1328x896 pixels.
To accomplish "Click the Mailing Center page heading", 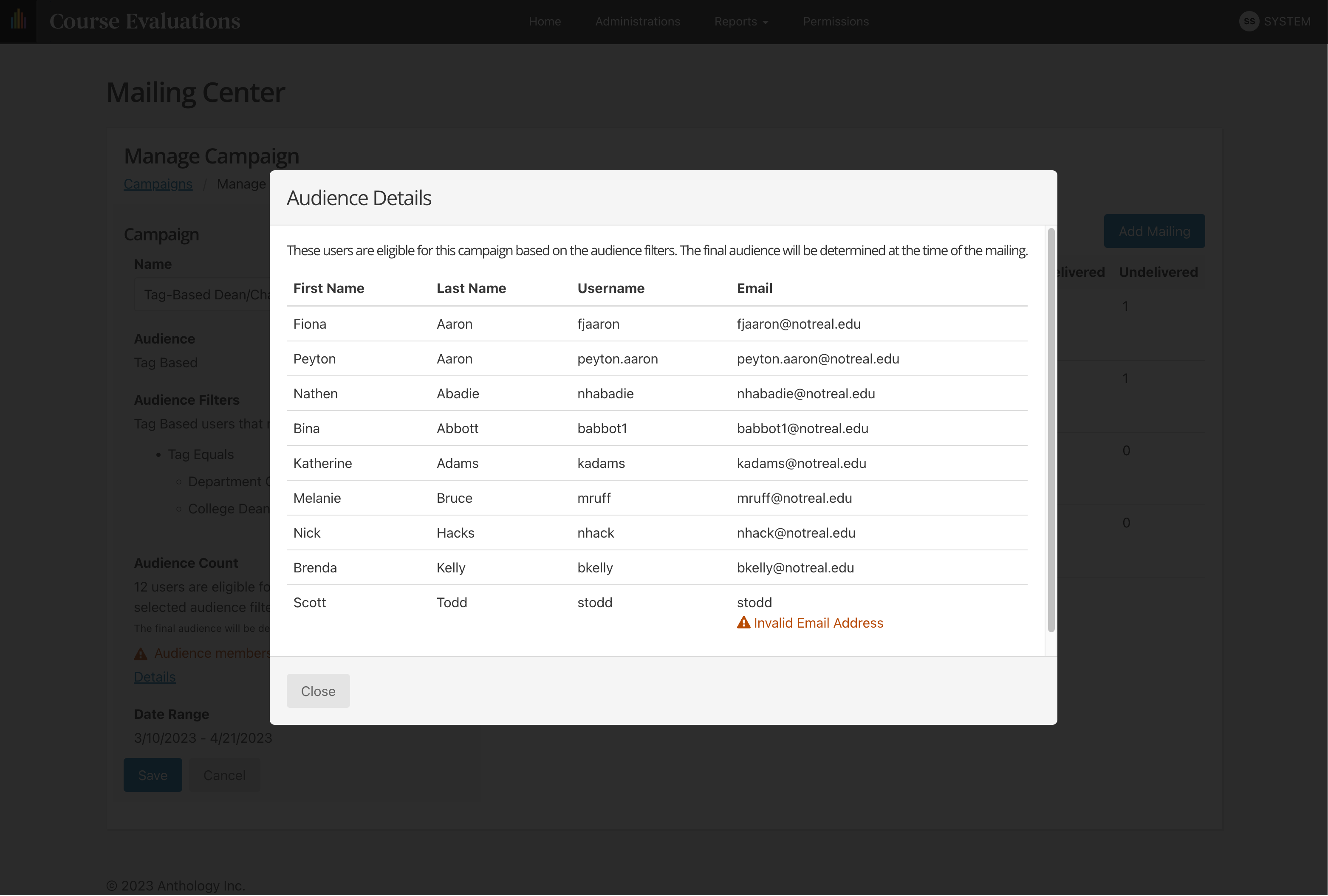I will [195, 93].
